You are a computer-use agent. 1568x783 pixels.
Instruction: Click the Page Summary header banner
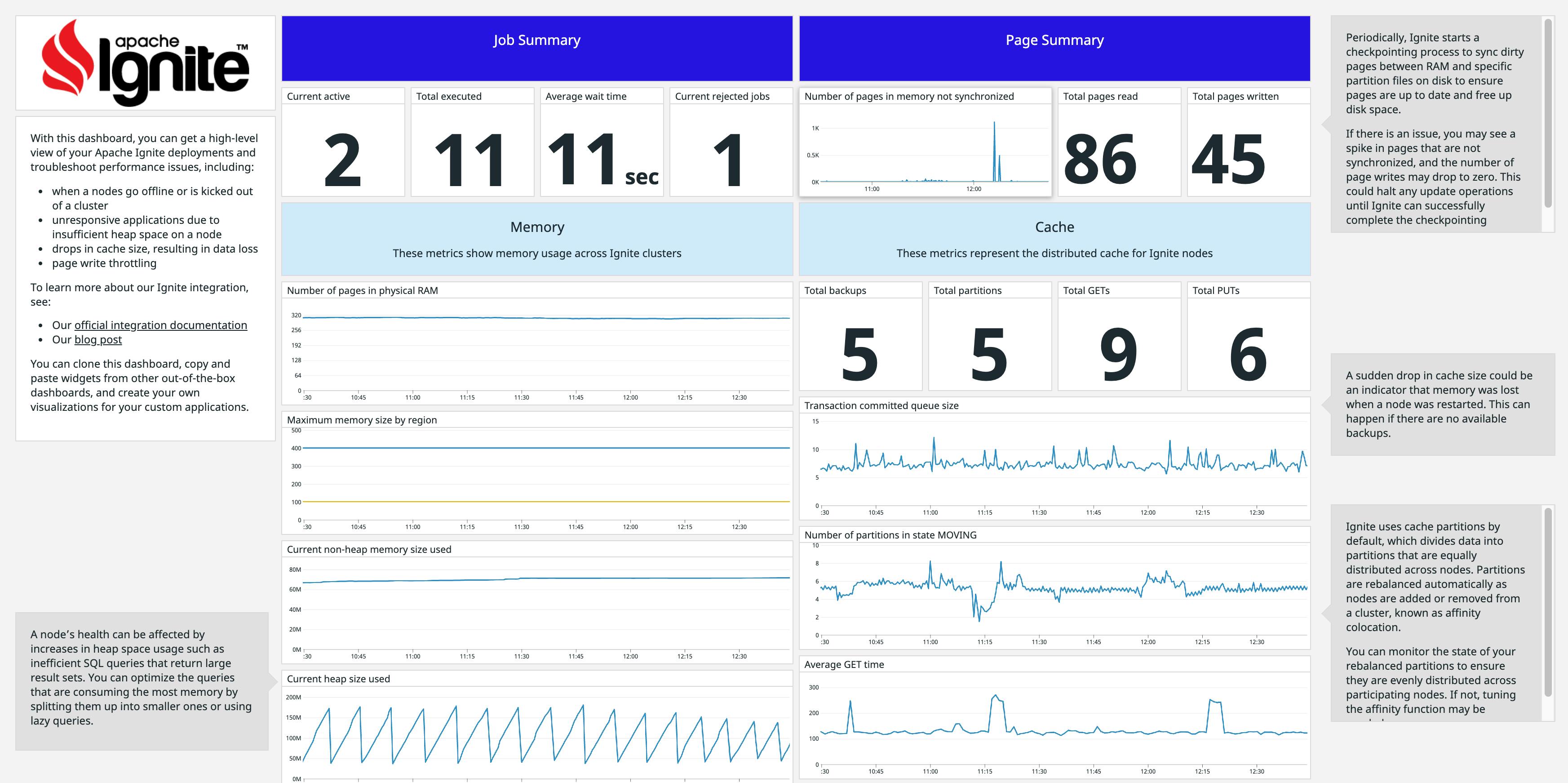(1054, 40)
